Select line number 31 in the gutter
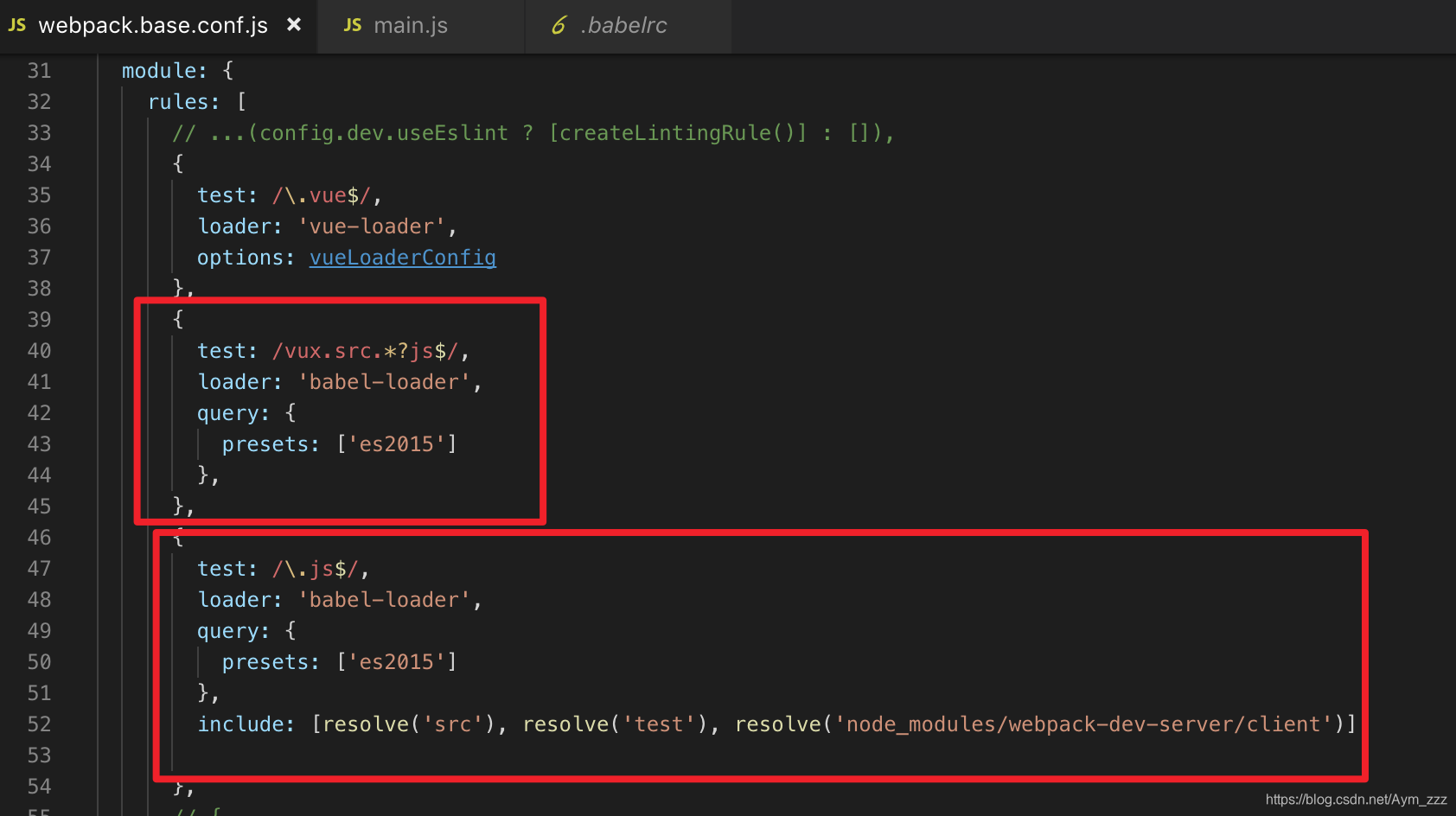 [x=39, y=71]
